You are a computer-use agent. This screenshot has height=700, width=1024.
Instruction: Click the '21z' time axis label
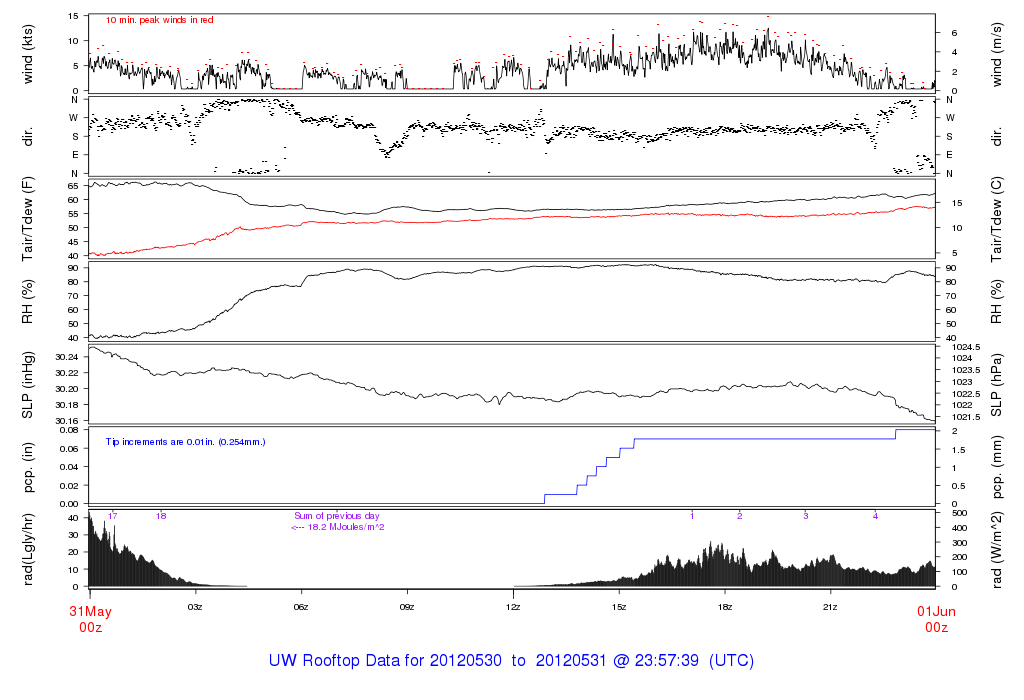tap(830, 607)
